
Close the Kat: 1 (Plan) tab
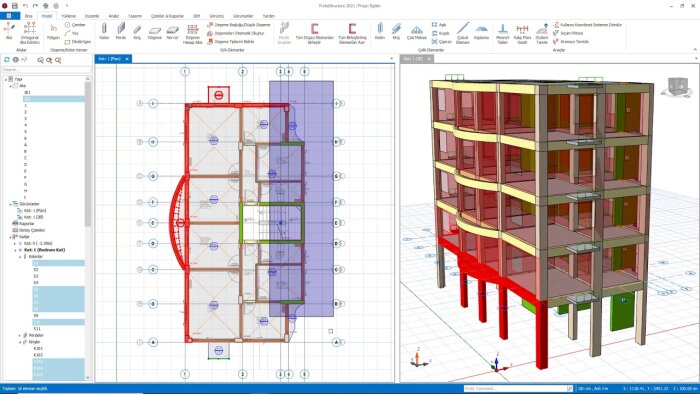tap(127, 58)
